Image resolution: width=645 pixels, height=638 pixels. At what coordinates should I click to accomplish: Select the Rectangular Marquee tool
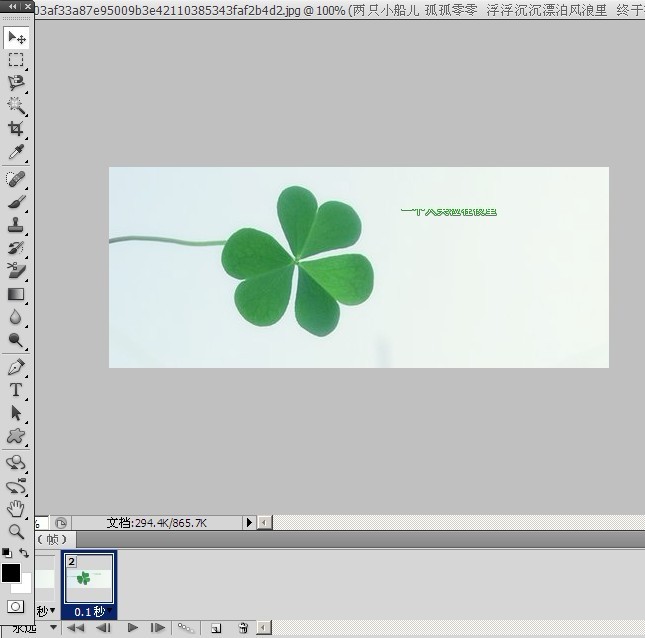tap(16, 60)
